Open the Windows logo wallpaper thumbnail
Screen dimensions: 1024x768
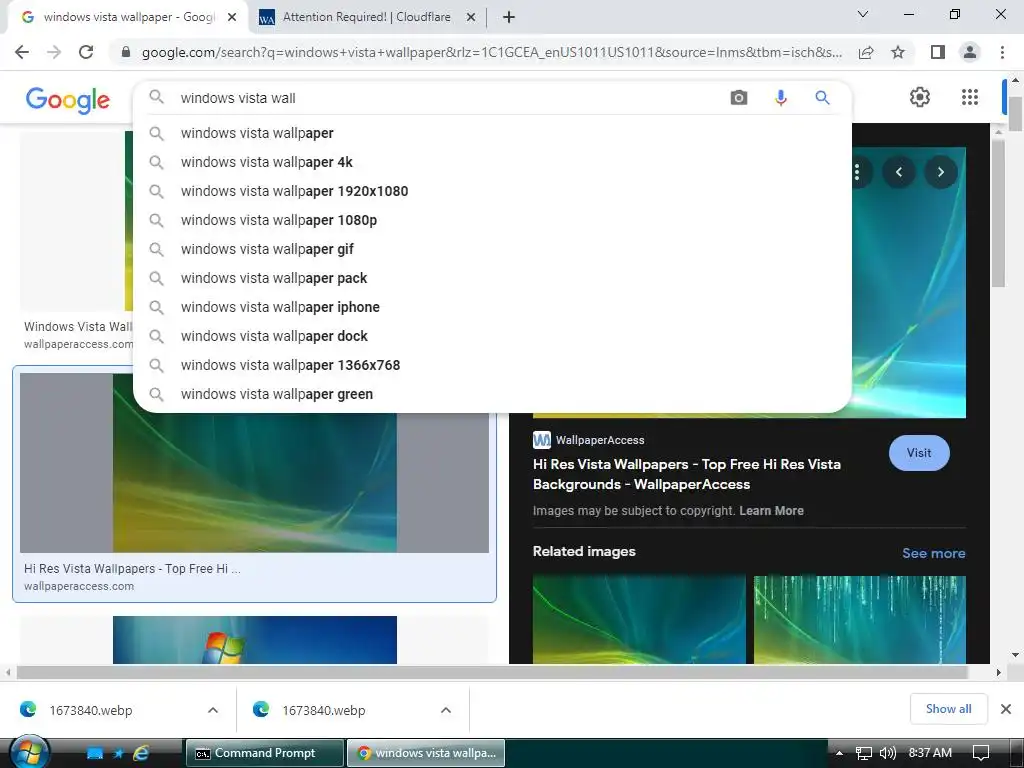click(255, 640)
